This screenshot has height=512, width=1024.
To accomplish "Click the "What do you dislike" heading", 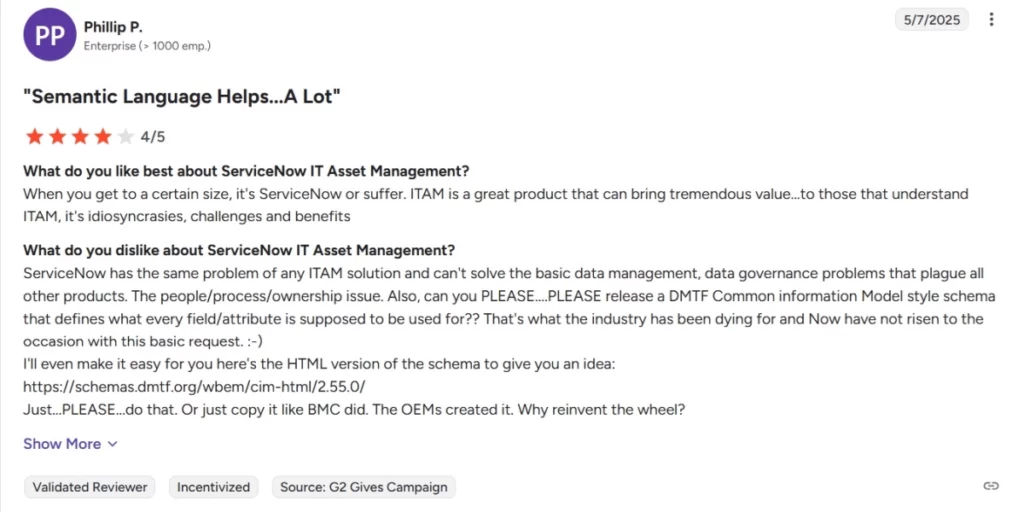I will point(239,250).
